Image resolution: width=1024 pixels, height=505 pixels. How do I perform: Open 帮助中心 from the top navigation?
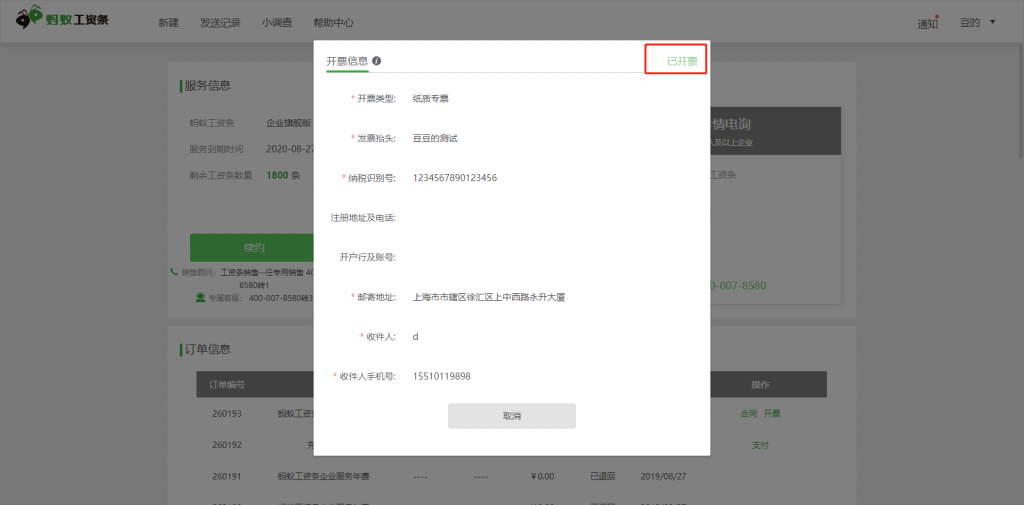pyautogui.click(x=333, y=23)
